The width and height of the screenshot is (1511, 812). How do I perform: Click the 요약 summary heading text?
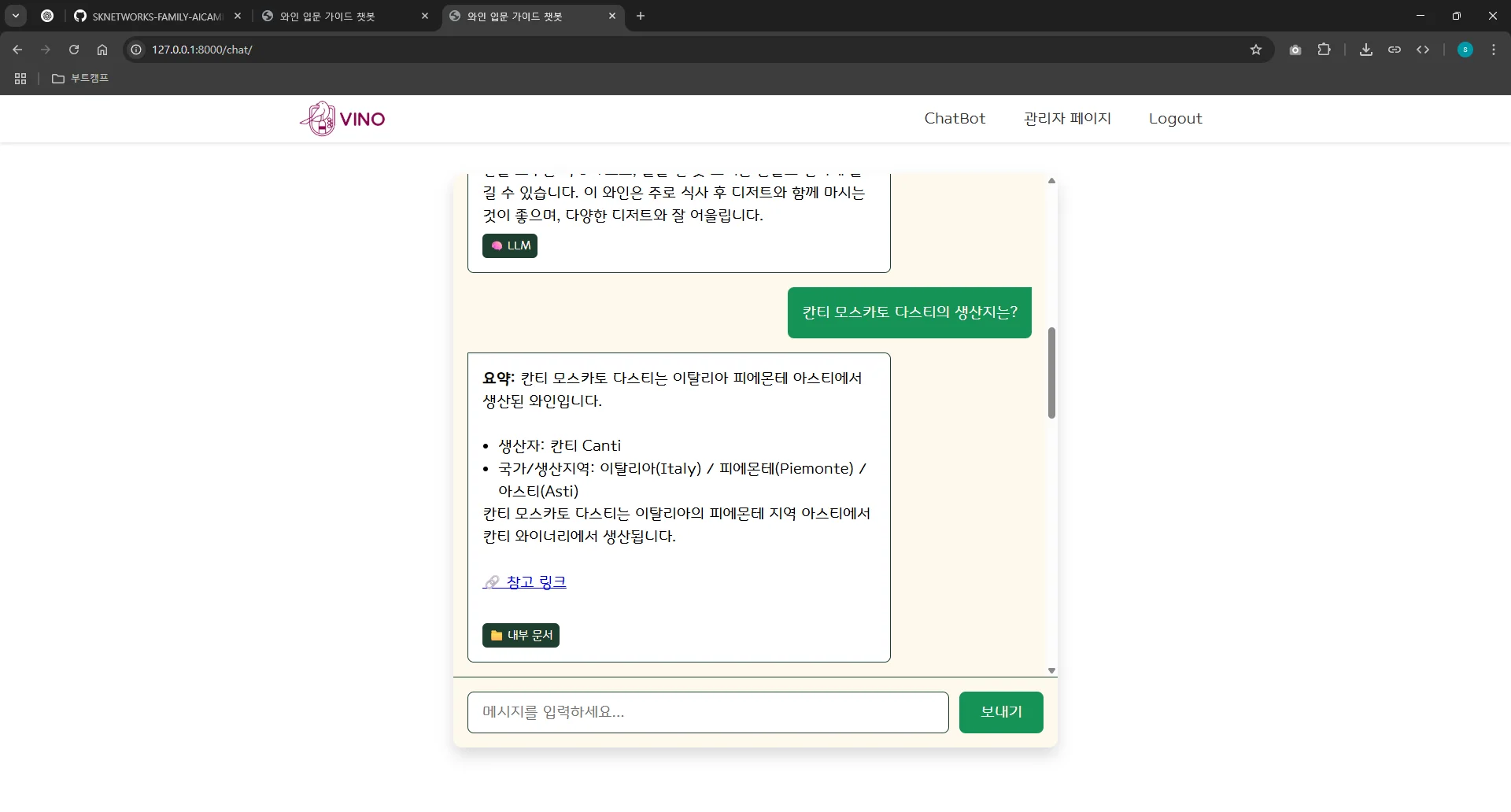[x=498, y=378]
